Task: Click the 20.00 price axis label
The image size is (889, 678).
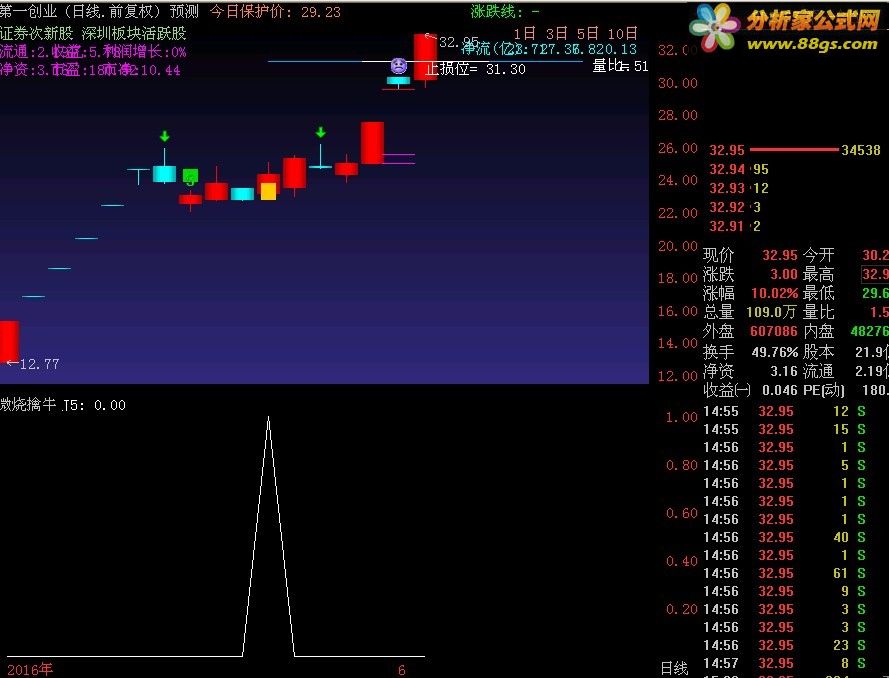Action: click(678, 246)
